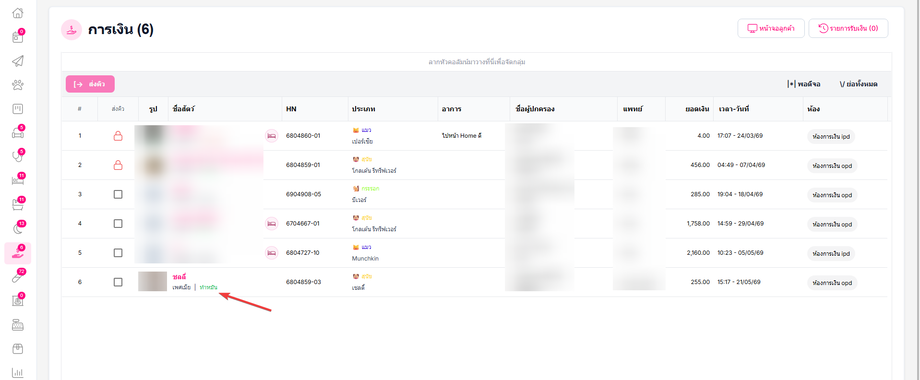Click the พอดีจอ fit-to-screen option
This screenshot has height=380, width=920.
pyautogui.click(x=803, y=84)
